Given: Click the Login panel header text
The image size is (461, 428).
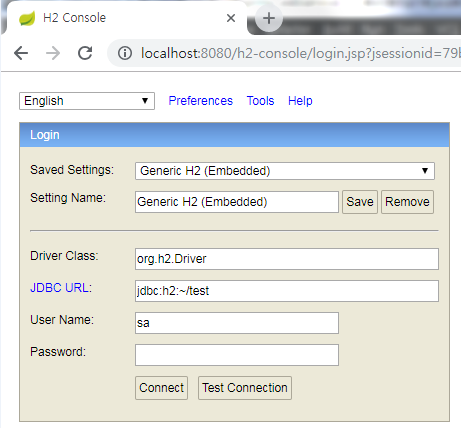Looking at the screenshot, I should click(45, 135).
